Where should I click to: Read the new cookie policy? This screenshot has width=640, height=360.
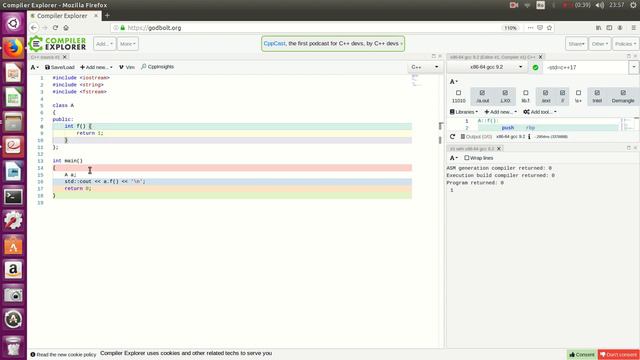[x=63, y=354]
